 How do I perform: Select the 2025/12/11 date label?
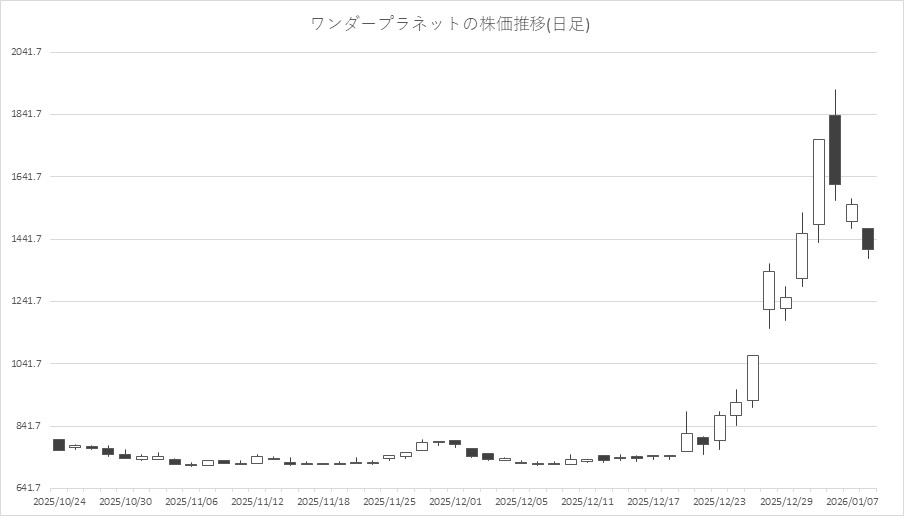tap(587, 501)
